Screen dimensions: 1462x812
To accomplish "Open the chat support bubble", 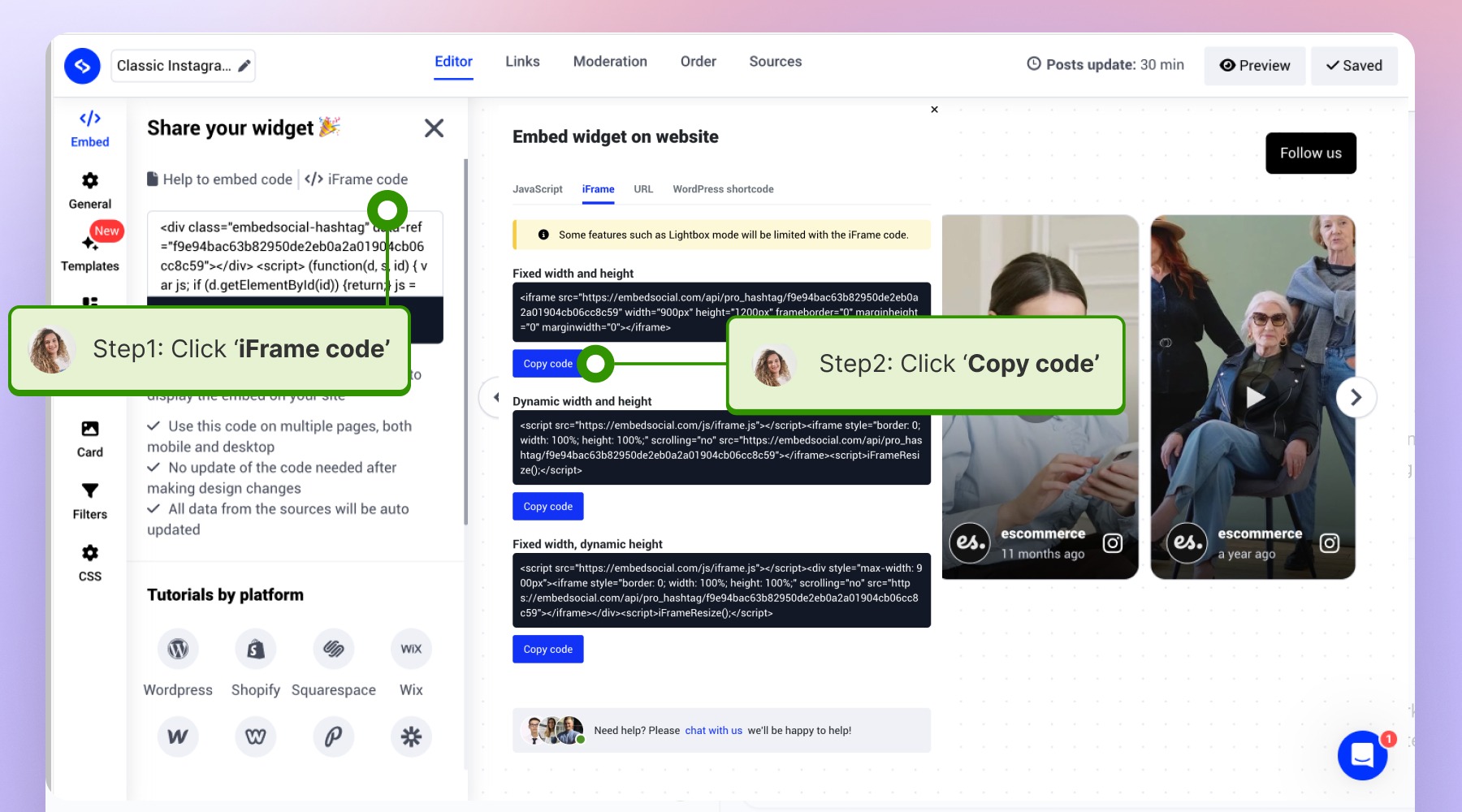I will point(1362,755).
